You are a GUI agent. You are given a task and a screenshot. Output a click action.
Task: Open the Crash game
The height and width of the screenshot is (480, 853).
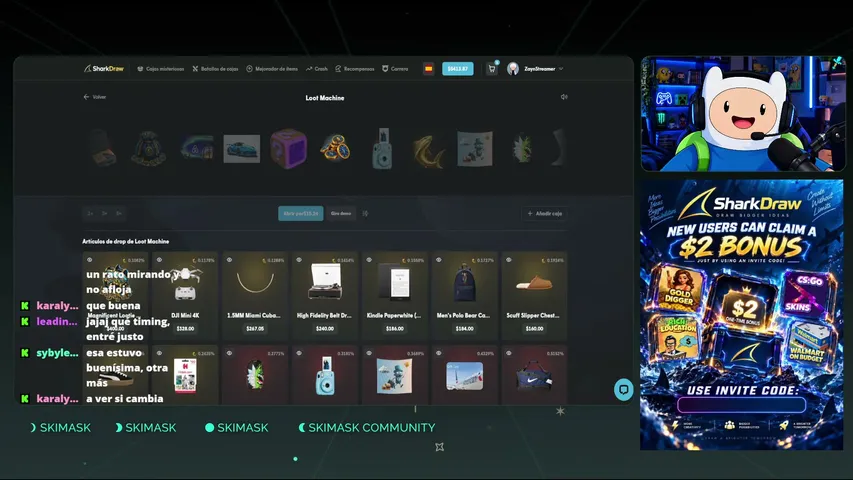[x=317, y=69]
